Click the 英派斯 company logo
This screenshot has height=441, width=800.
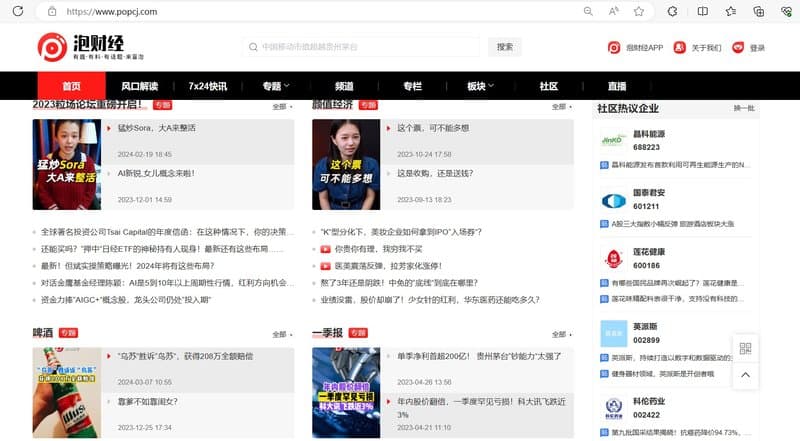tap(613, 333)
